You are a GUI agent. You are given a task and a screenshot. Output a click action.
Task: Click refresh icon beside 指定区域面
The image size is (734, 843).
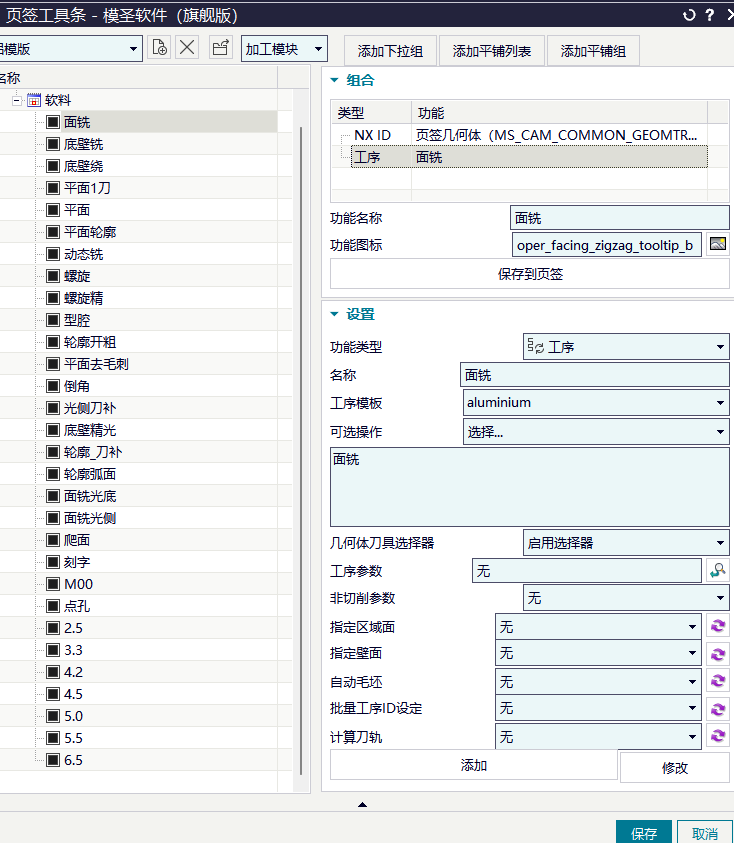tap(718, 626)
